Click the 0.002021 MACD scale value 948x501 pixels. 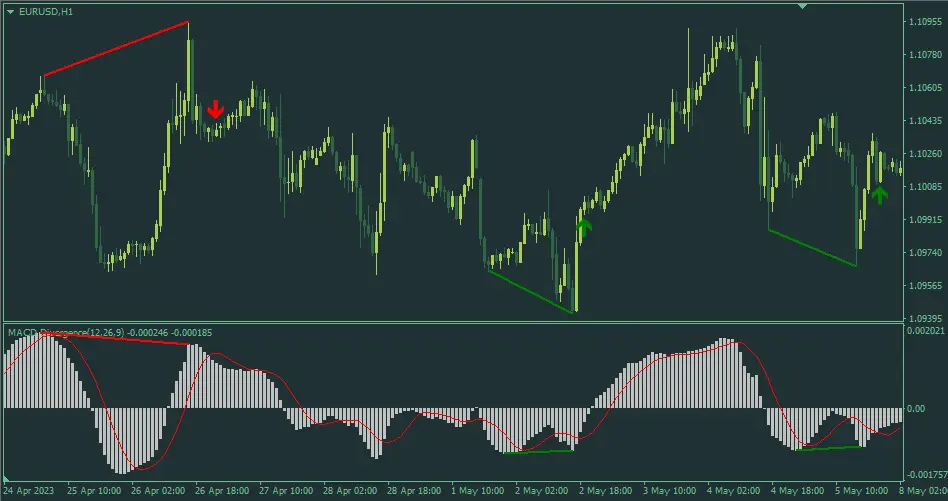[925, 331]
